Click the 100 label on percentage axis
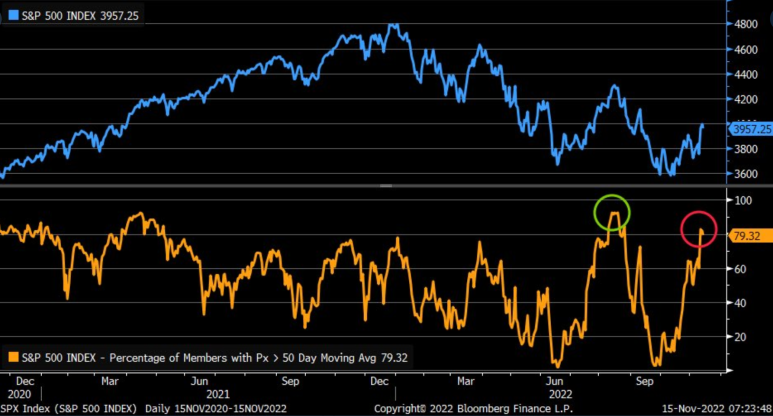Screen dimensions: 773x416 [743, 200]
